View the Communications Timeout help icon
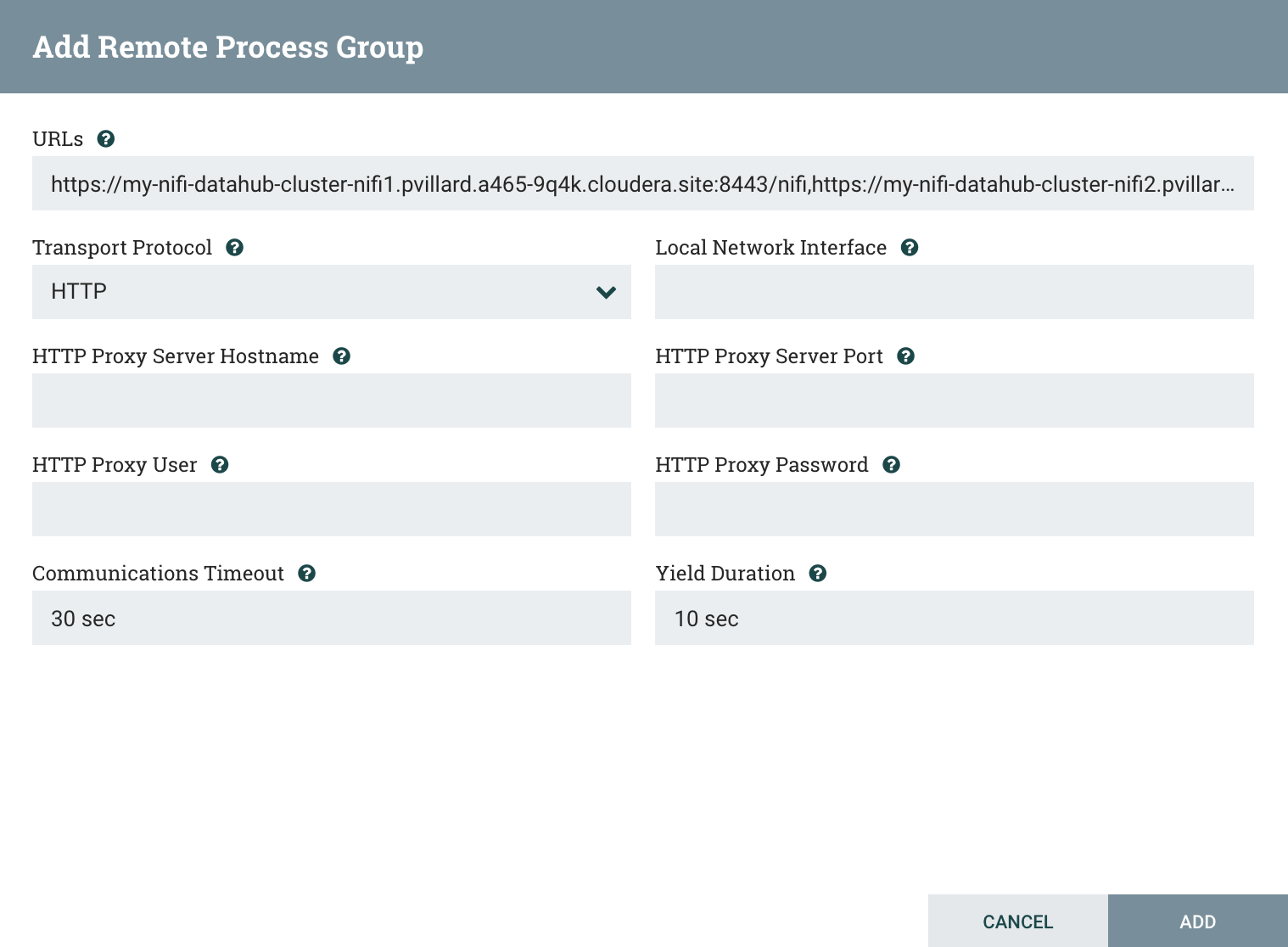Viewport: 1288px width, 947px height. (306, 573)
